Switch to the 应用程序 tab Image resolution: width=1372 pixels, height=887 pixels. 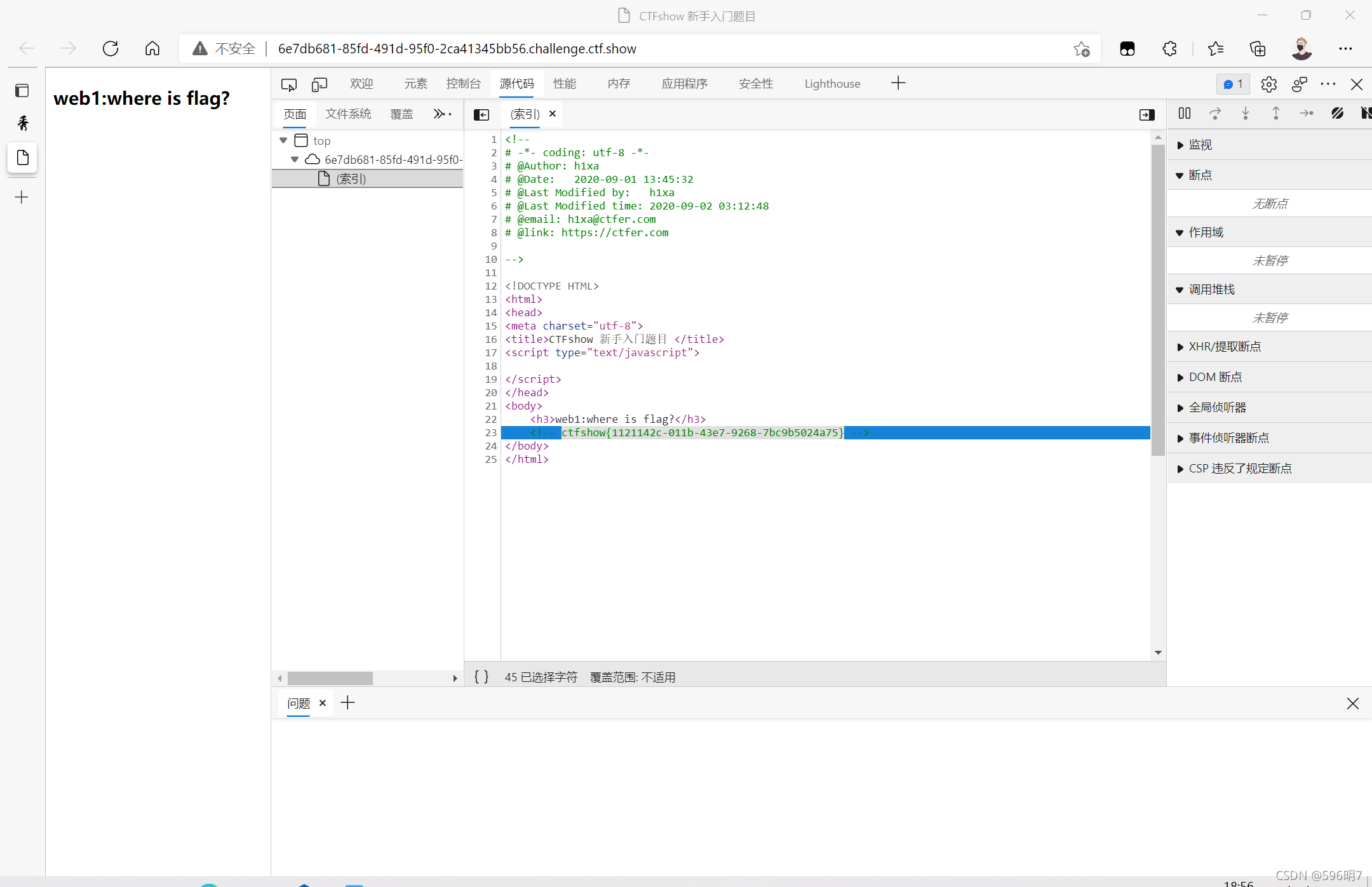685,84
